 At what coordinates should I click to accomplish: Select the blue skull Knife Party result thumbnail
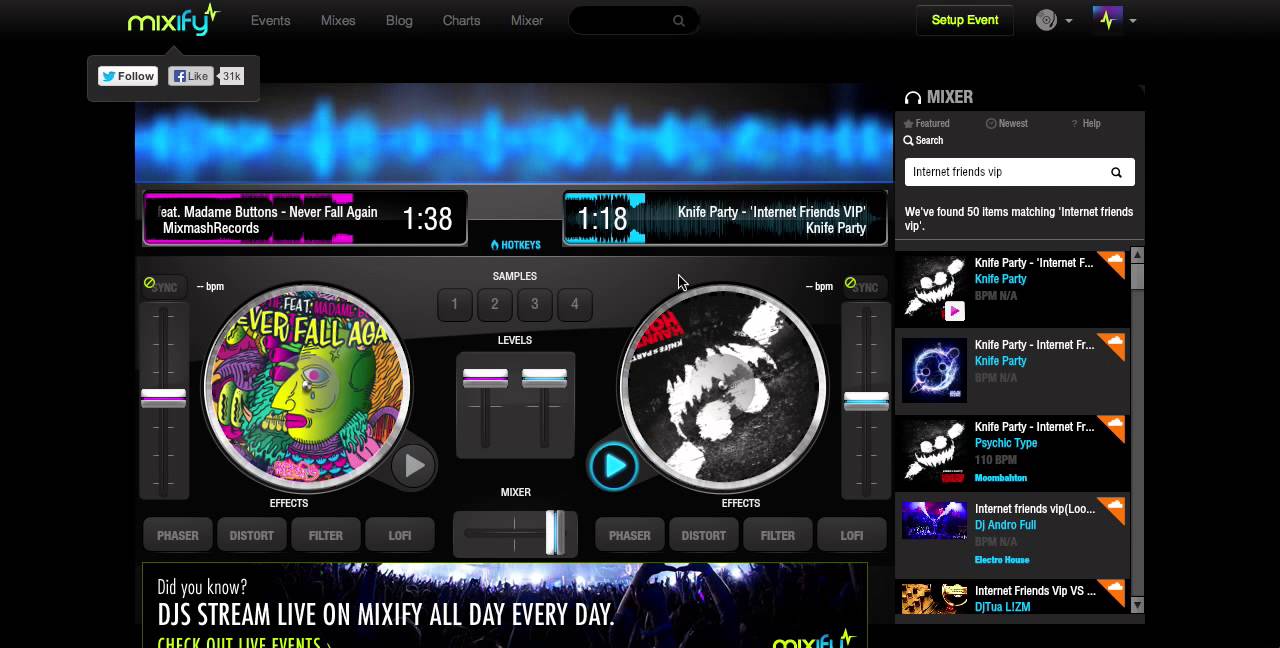934,370
